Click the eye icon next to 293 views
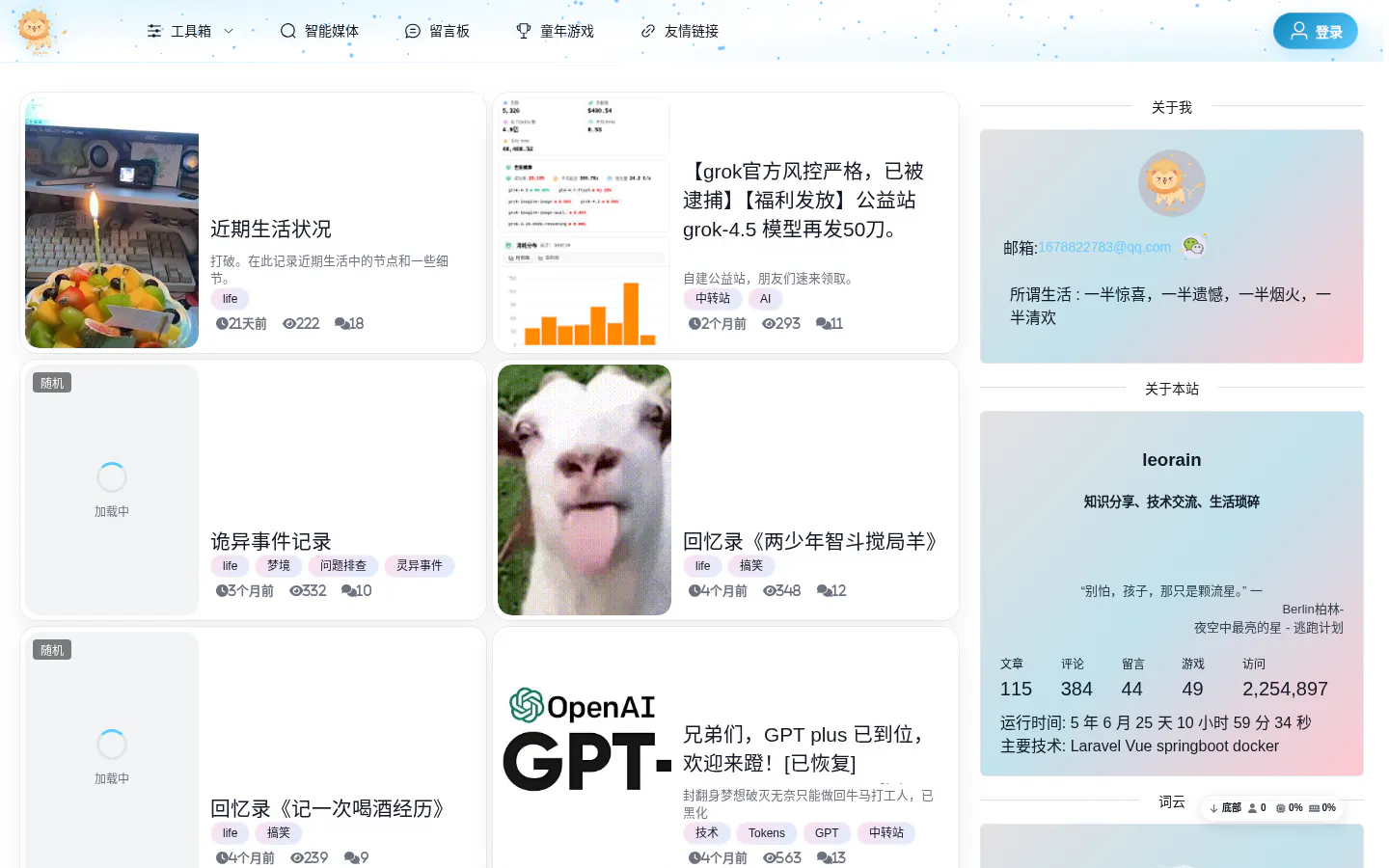 768,324
